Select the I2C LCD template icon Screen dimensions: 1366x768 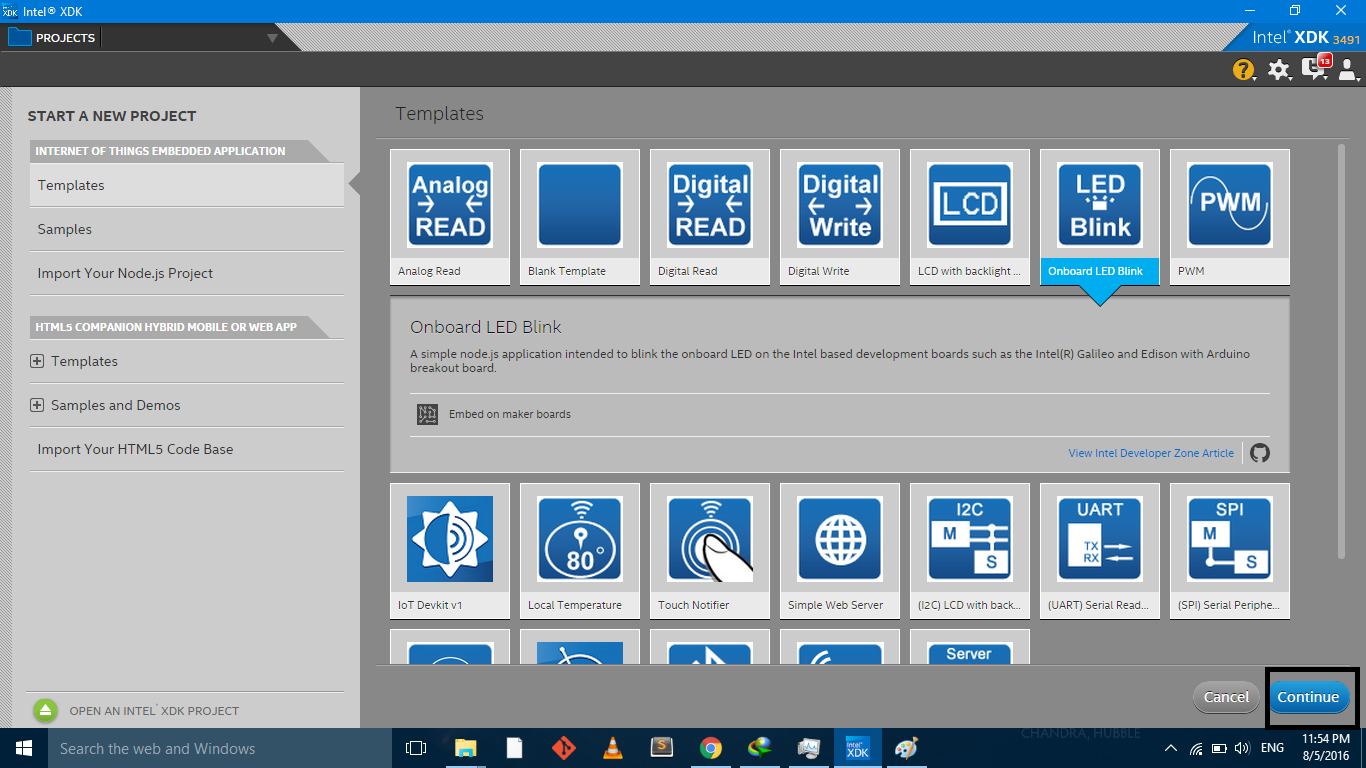(970, 539)
